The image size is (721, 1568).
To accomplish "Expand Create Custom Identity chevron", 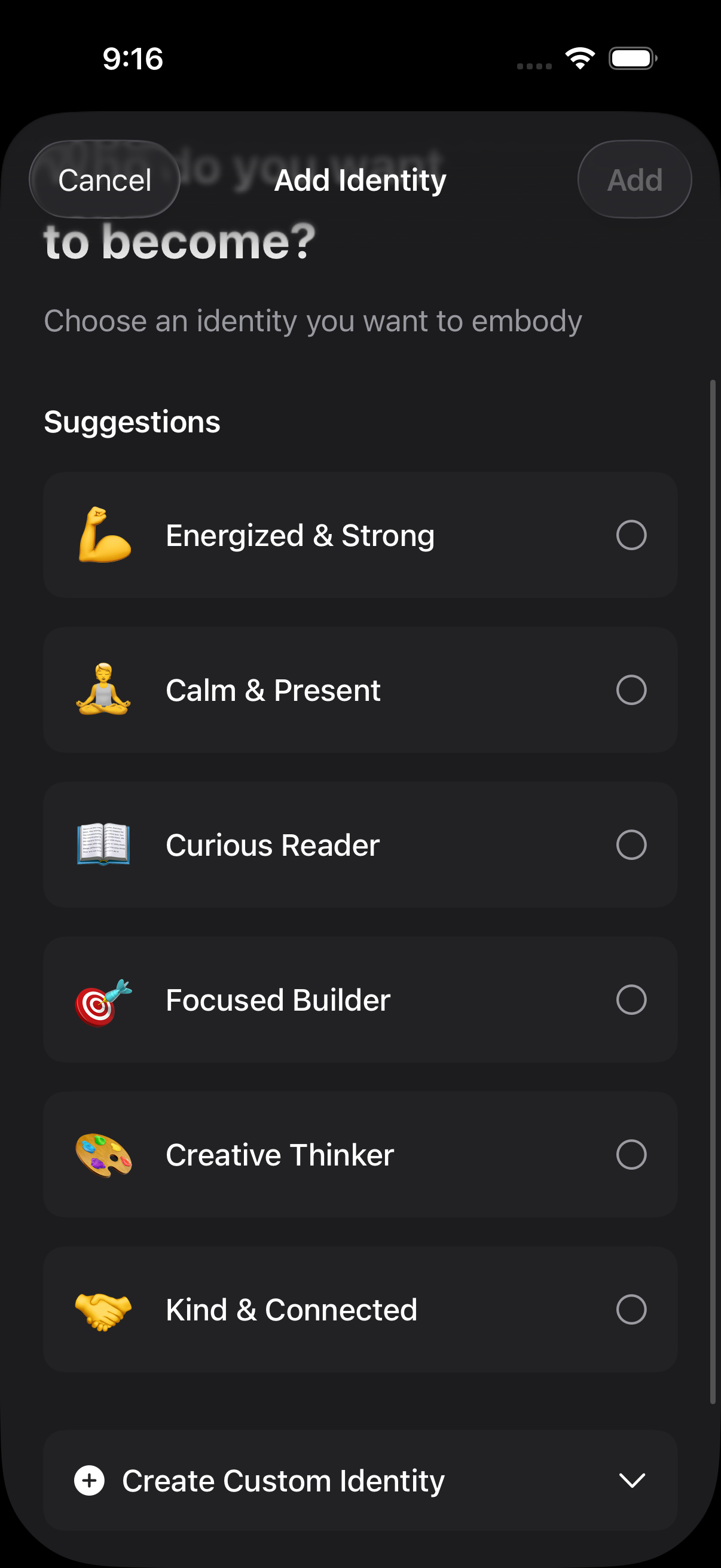I will click(631, 1480).
